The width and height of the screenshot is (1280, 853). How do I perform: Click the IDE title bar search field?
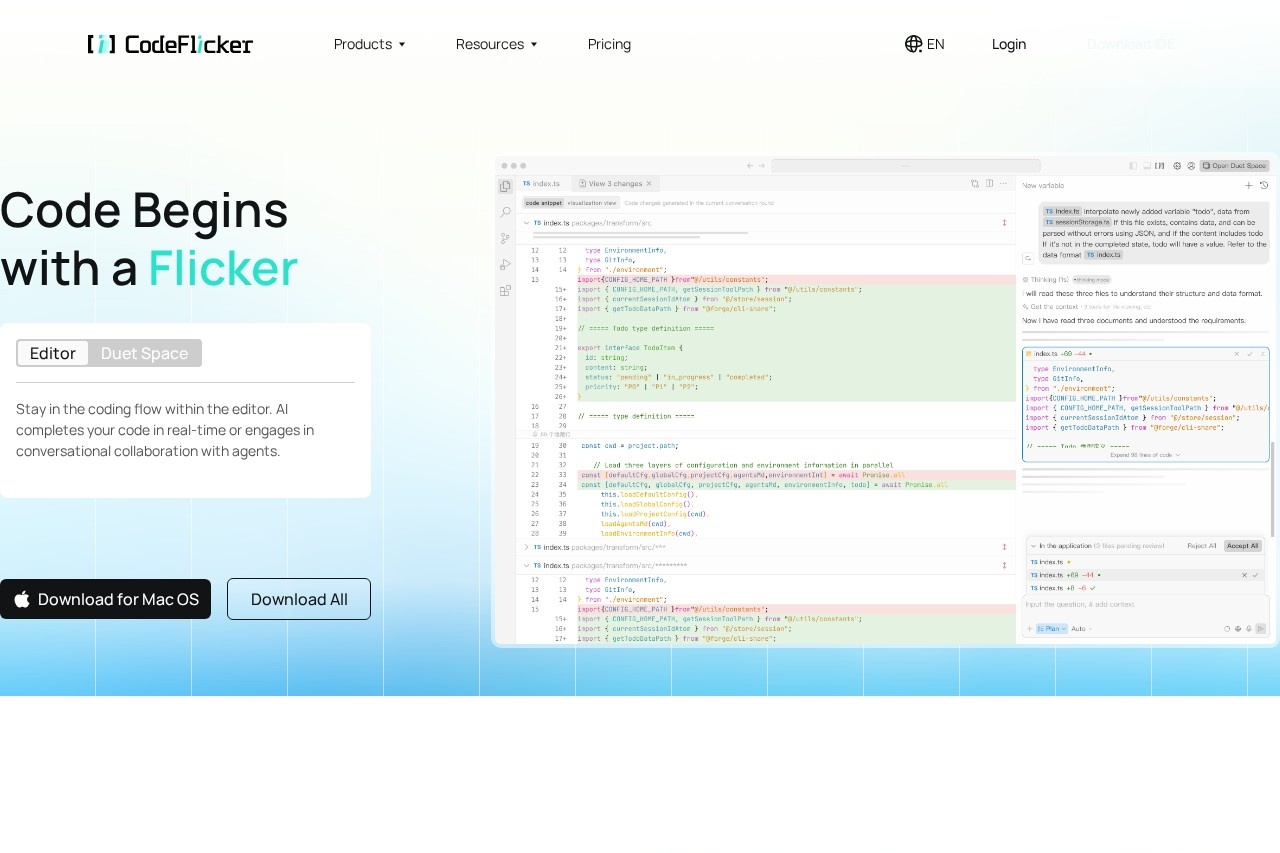[905, 166]
